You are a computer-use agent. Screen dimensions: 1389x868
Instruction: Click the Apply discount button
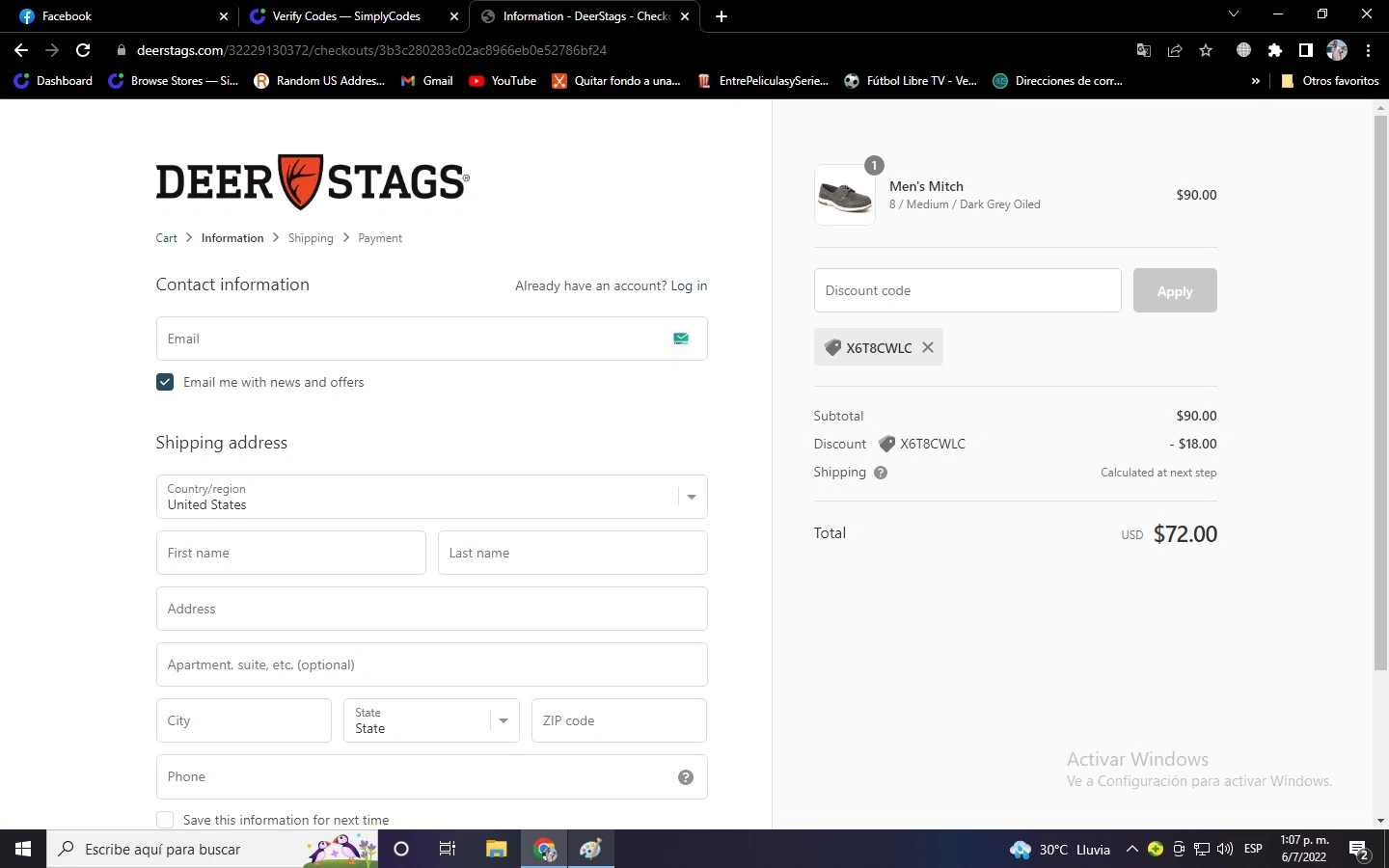tap(1175, 290)
